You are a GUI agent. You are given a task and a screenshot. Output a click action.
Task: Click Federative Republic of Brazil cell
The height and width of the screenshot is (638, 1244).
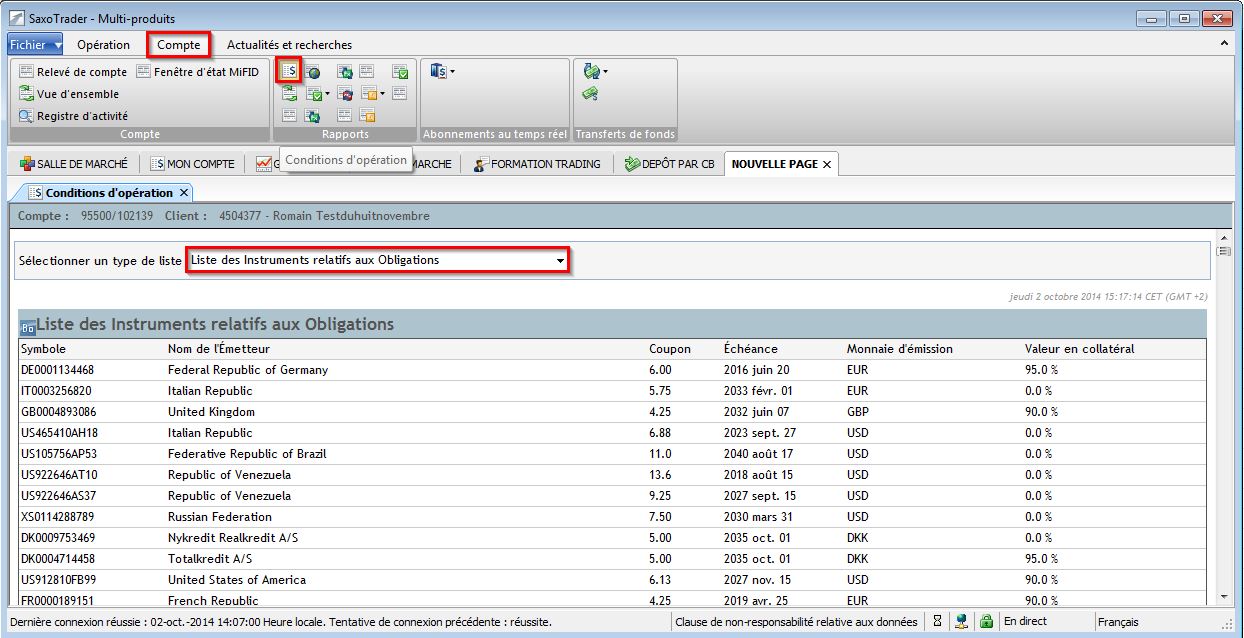click(247, 454)
